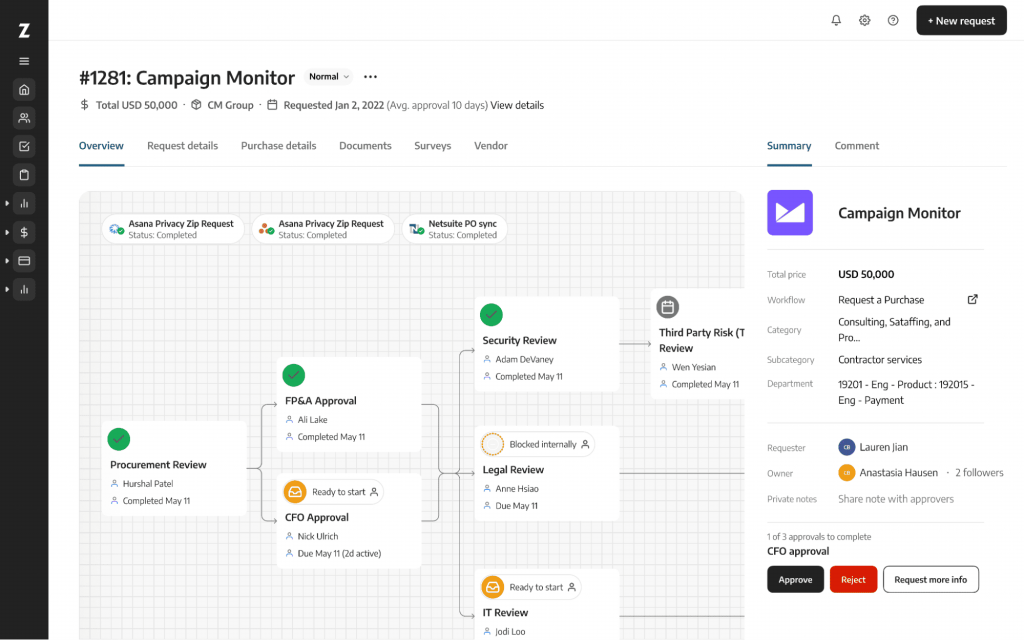Image resolution: width=1024 pixels, height=640 pixels.
Task: Click Adam DeVaney assignee in Security Review
Action: coord(524,359)
